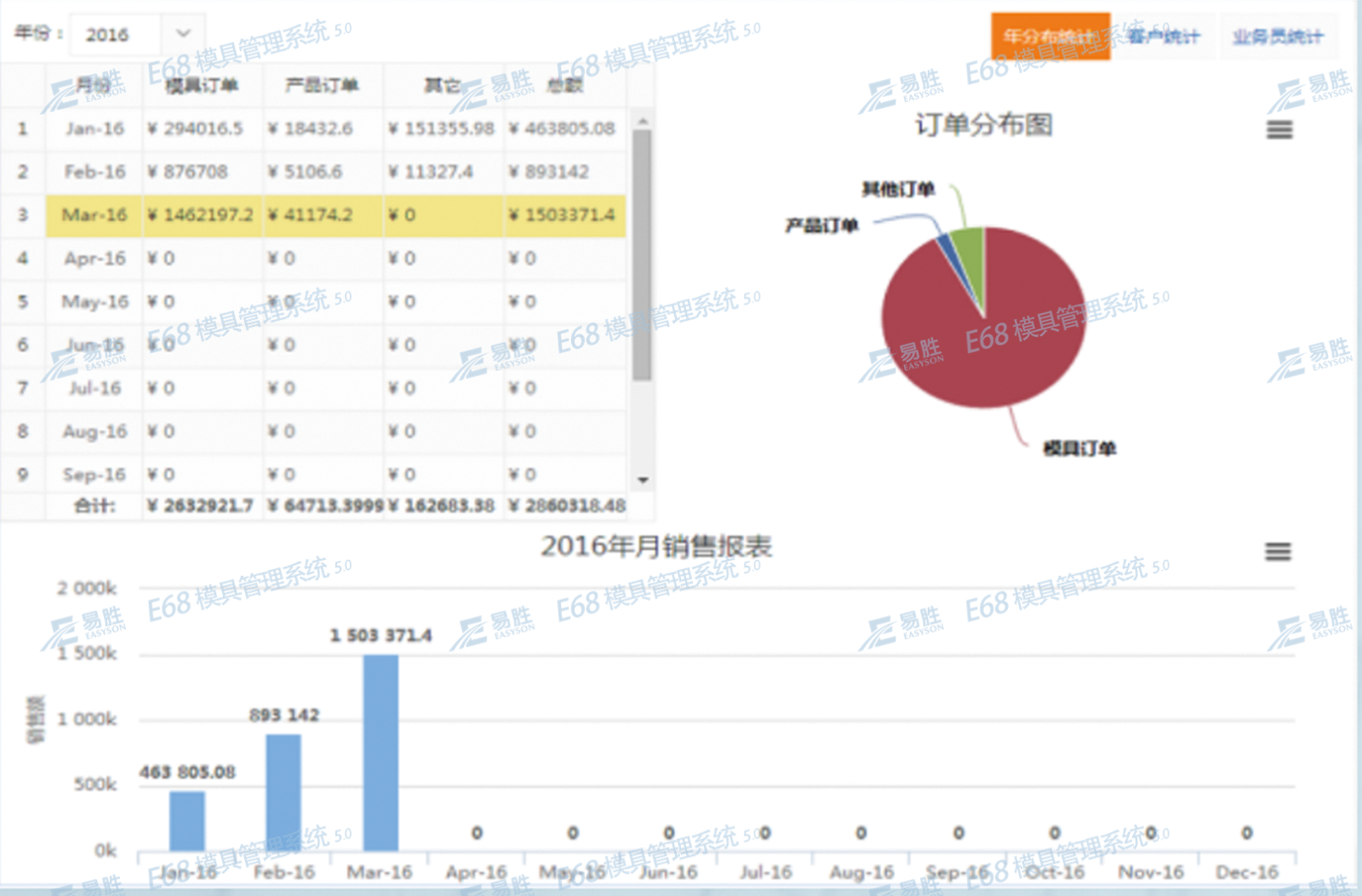Screen dimensions: 1362x896
Task: Click the table scrollbar down arrow
Action: [643, 481]
